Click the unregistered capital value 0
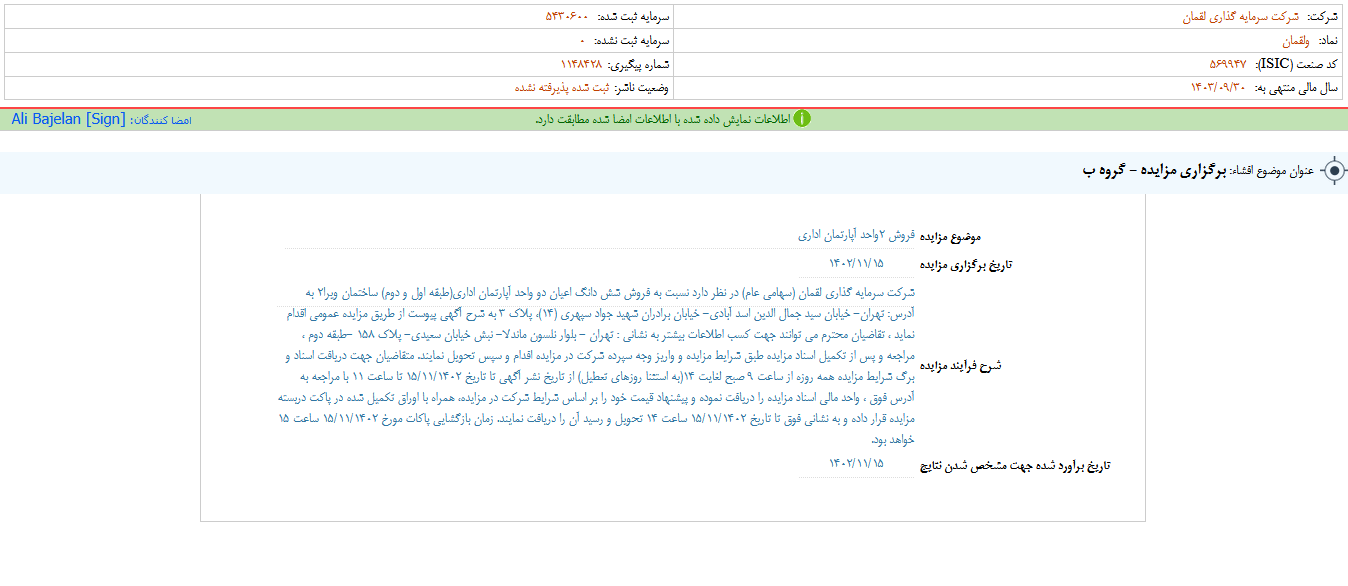The height and width of the screenshot is (586, 1348). [582, 41]
